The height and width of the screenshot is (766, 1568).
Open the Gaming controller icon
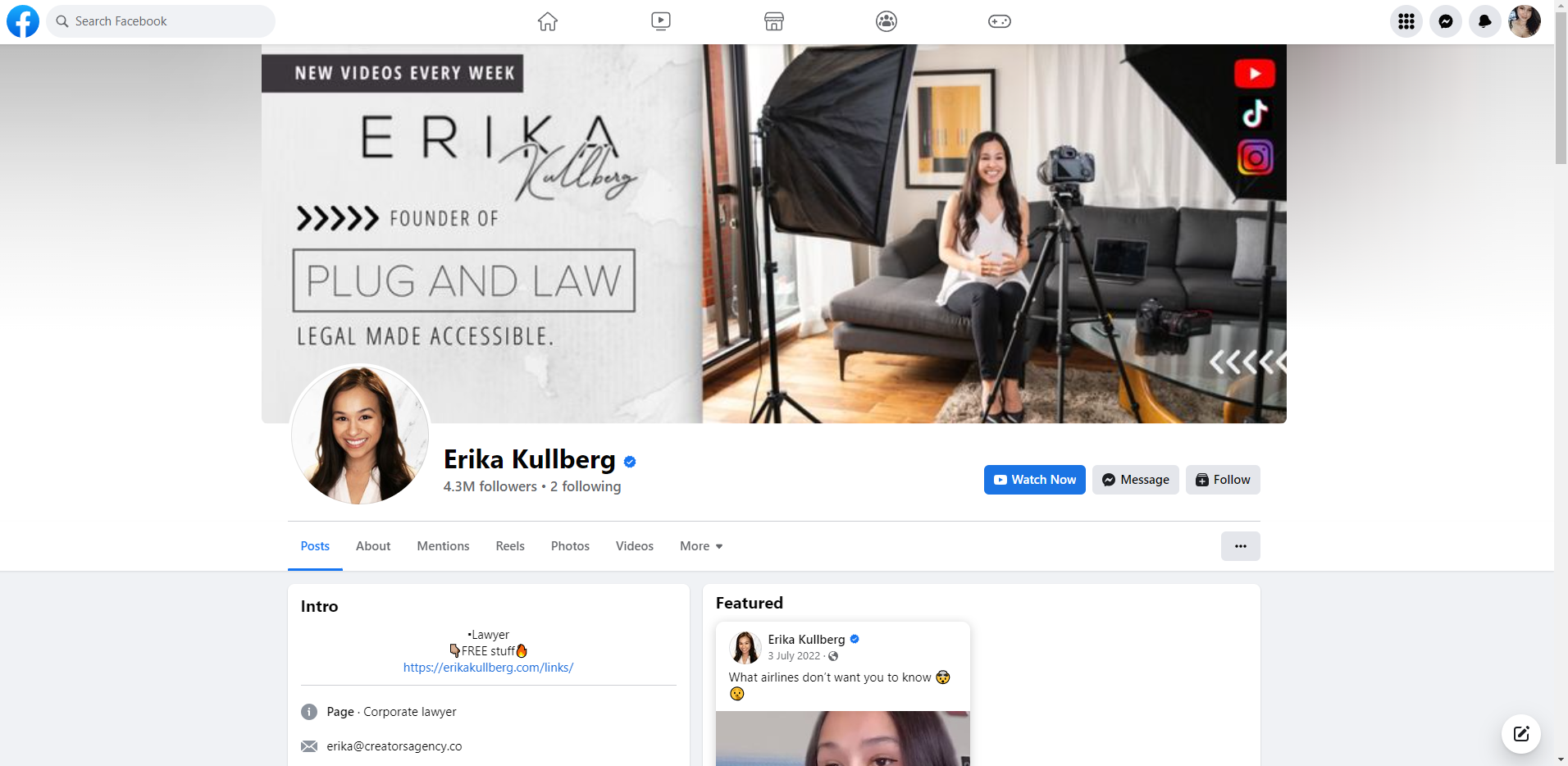coord(1000,21)
